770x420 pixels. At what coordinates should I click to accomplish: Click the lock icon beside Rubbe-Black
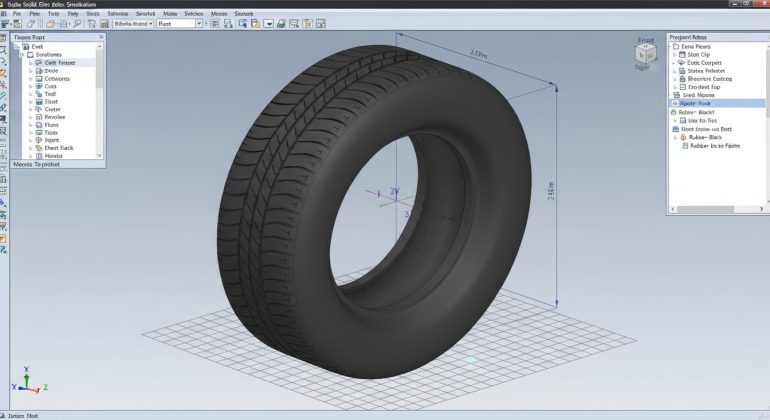[x=684, y=137]
